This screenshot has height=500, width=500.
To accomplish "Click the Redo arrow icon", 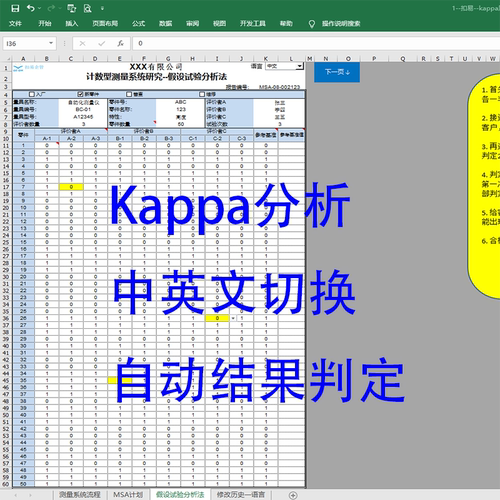I will pyautogui.click(x=51, y=8).
